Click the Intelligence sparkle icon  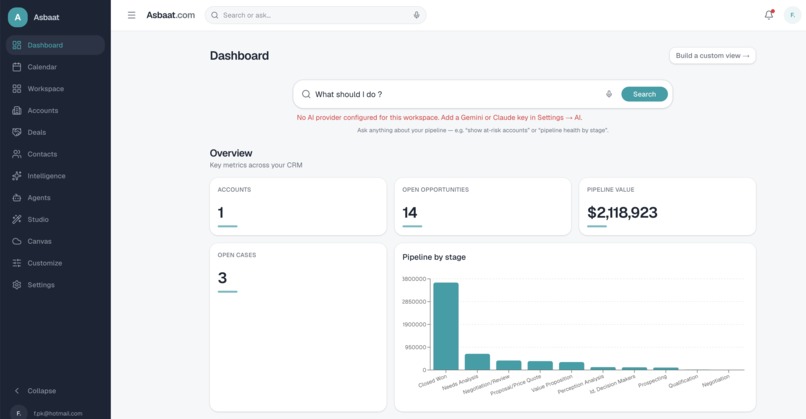[x=17, y=176]
